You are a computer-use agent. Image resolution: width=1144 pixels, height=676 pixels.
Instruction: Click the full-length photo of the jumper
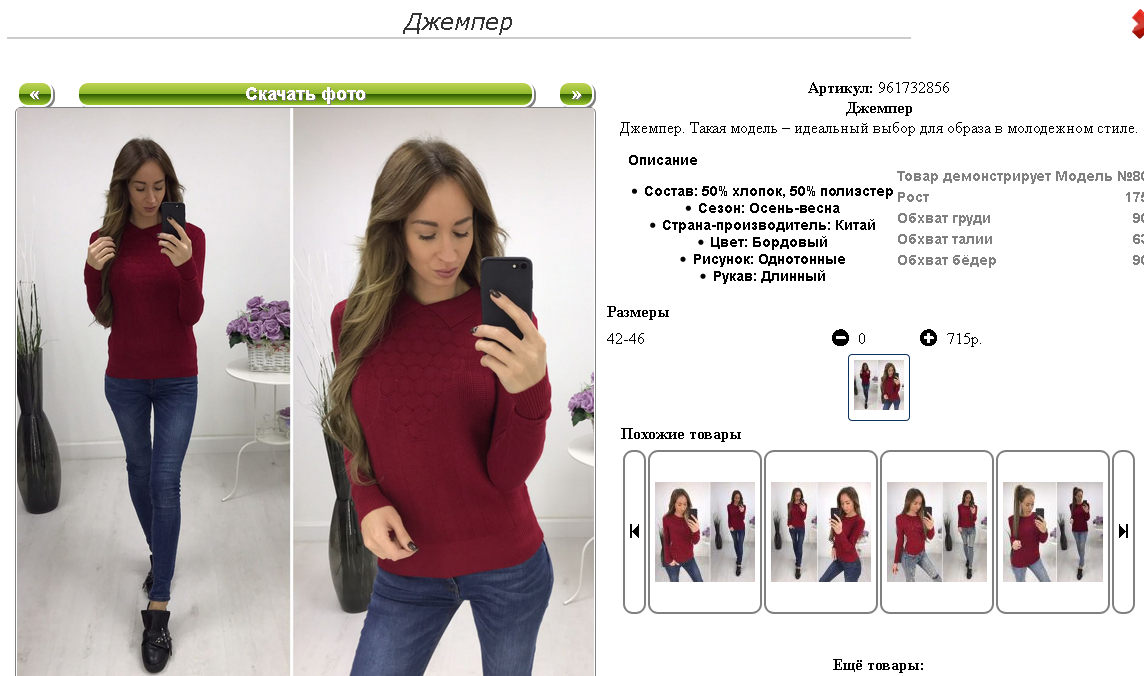click(x=153, y=392)
